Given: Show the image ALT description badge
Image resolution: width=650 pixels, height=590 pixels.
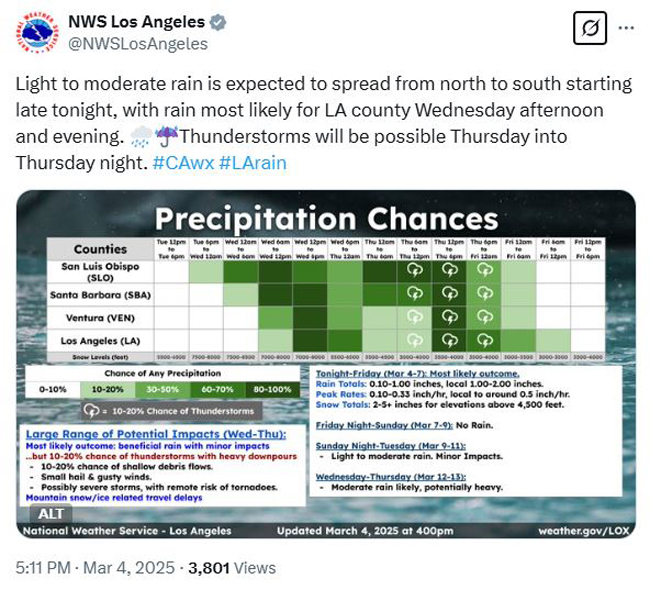Looking at the screenshot, I should (x=51, y=514).
